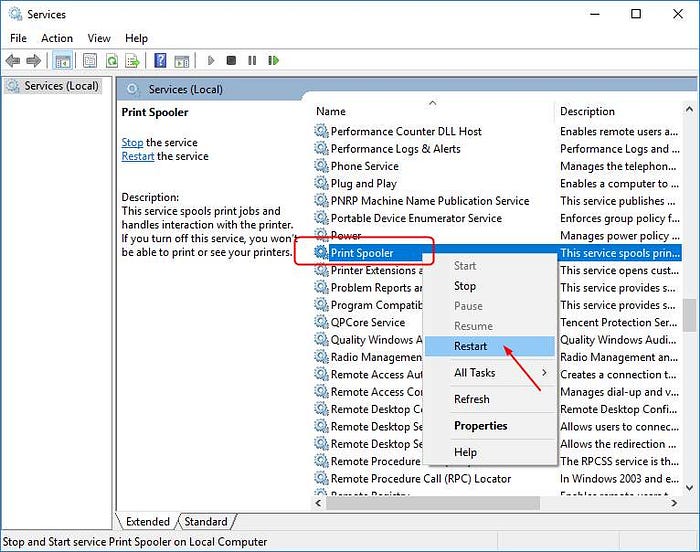Viewport: 700px width, 552px height.
Task: Switch to the Standard tab
Action: tap(206, 521)
